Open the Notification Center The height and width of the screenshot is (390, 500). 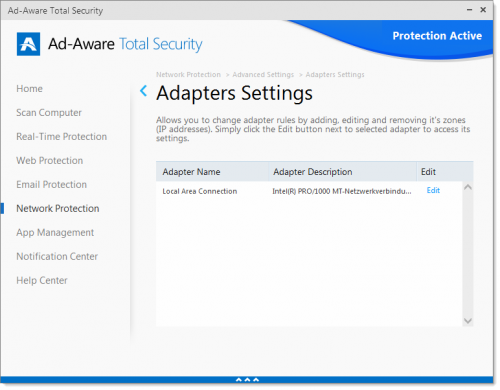pos(57,257)
